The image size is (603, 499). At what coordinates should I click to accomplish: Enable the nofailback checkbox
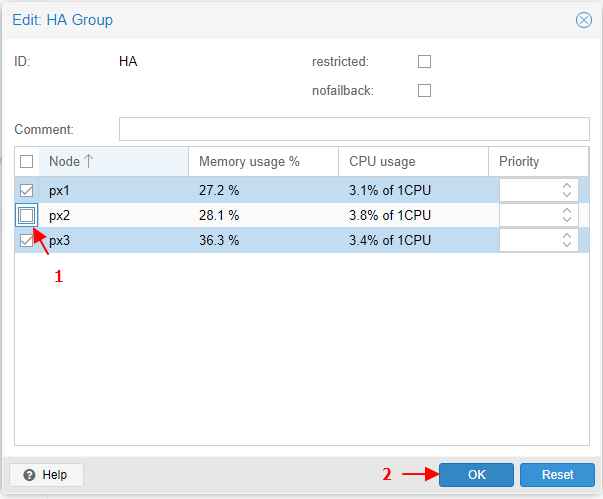tap(424, 90)
